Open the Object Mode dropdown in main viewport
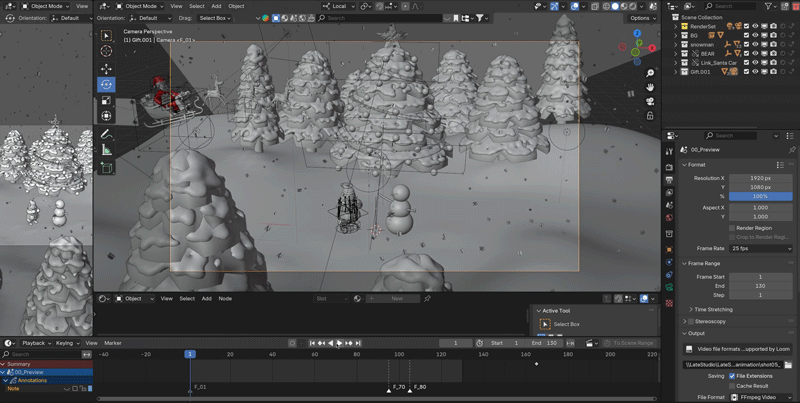This screenshot has height=403, width=800. [139, 6]
